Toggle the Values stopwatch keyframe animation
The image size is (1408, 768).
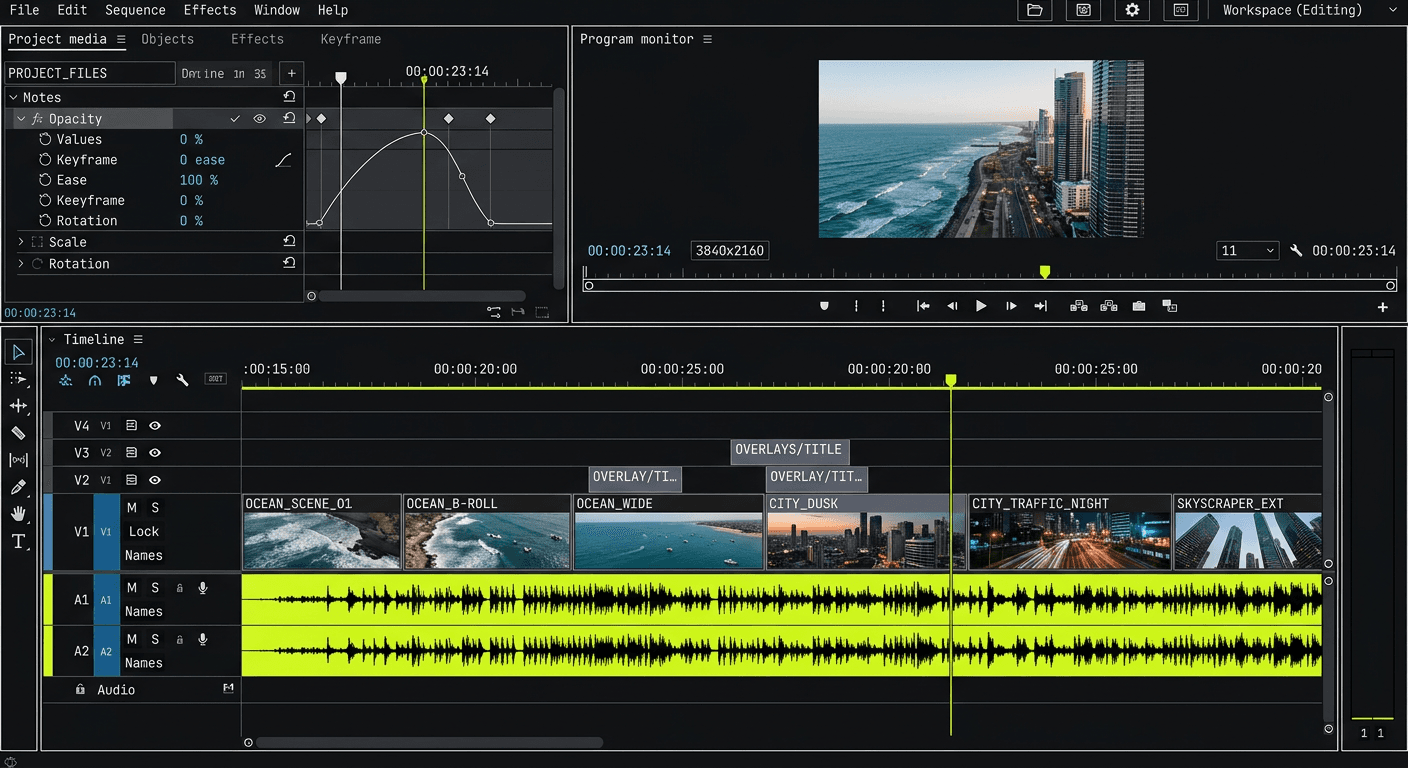pos(44,139)
